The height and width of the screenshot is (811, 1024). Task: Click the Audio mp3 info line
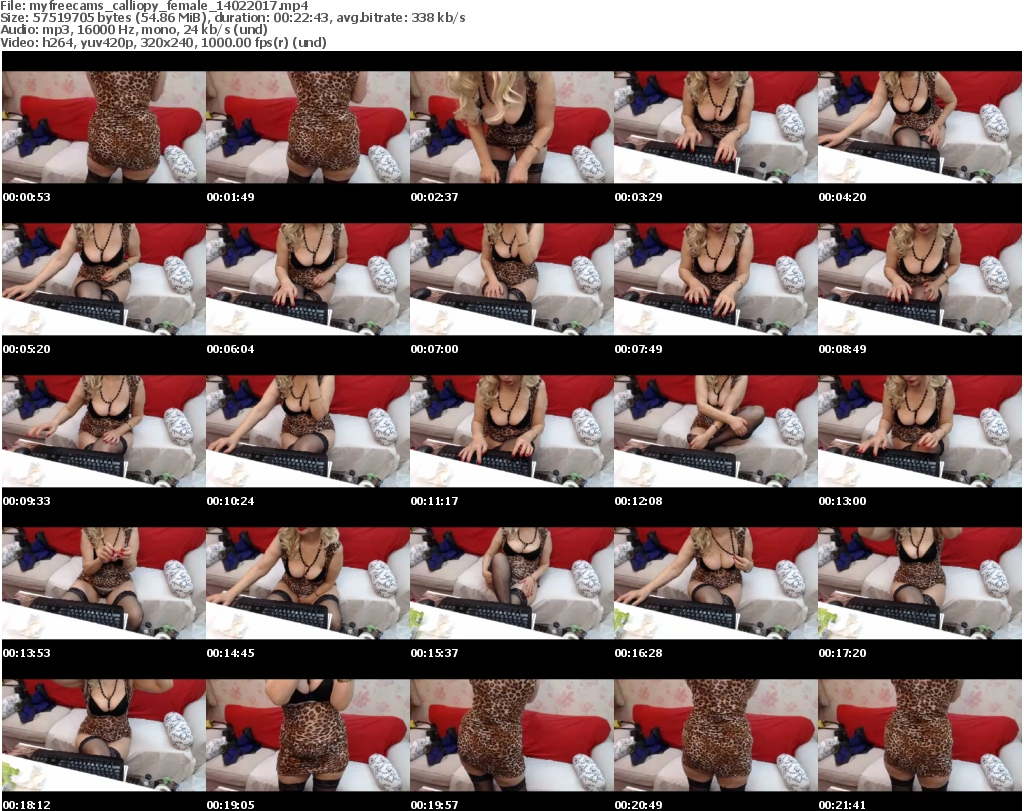pyautogui.click(x=134, y=30)
